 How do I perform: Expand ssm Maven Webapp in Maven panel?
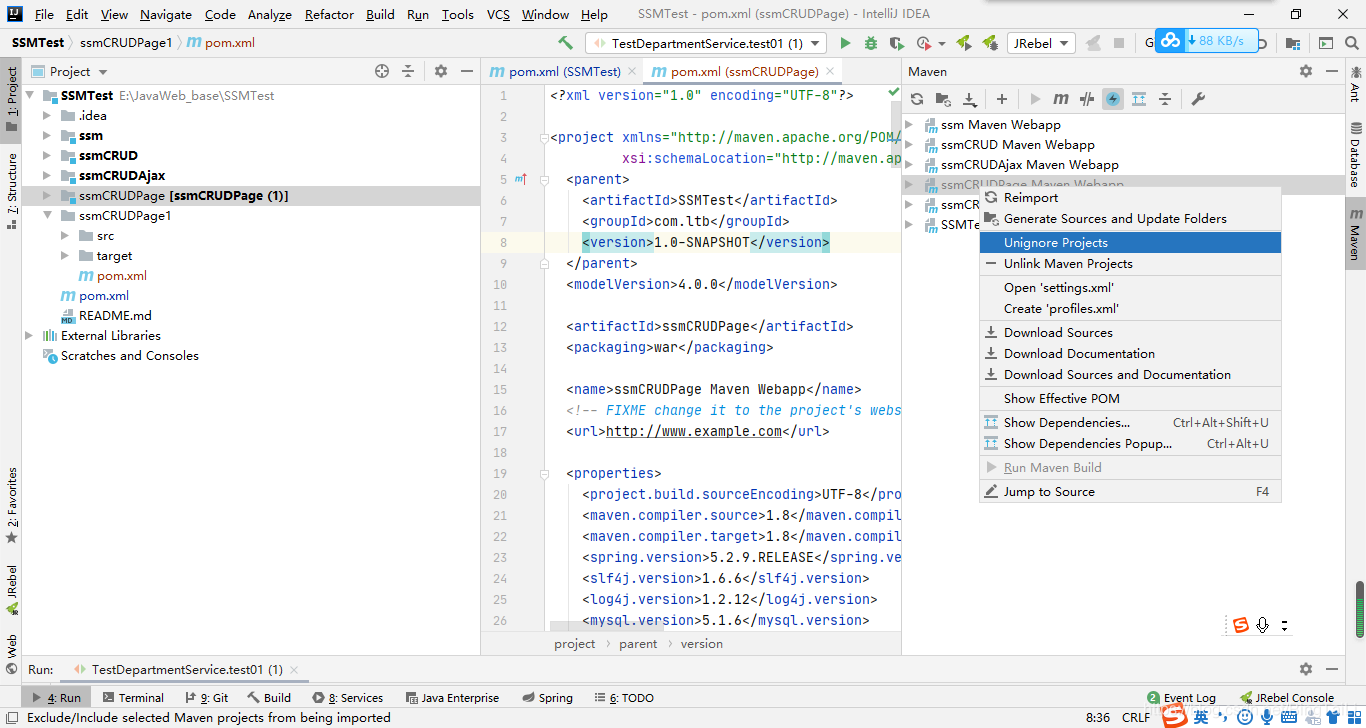tap(910, 125)
